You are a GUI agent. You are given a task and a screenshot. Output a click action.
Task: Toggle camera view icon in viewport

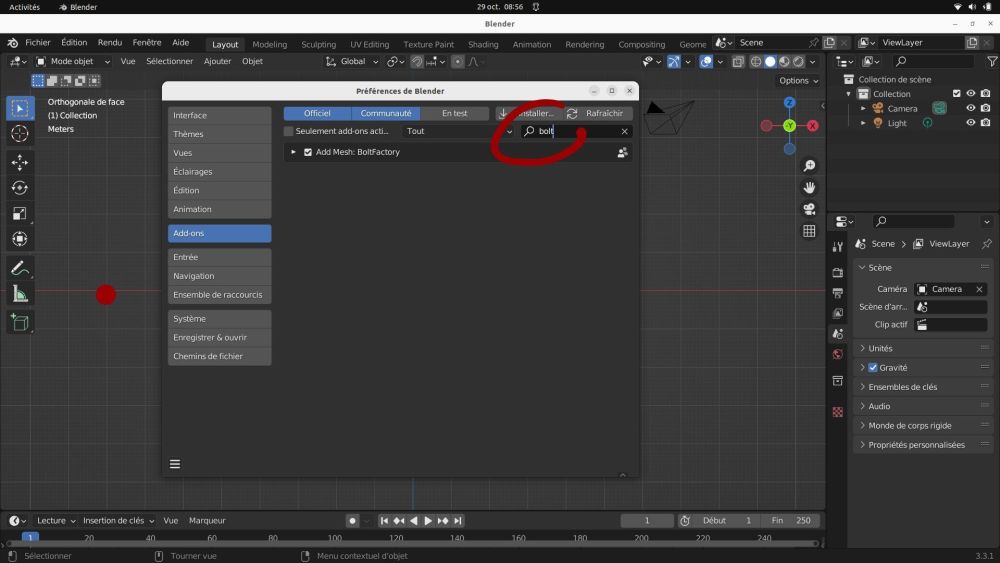(809, 209)
